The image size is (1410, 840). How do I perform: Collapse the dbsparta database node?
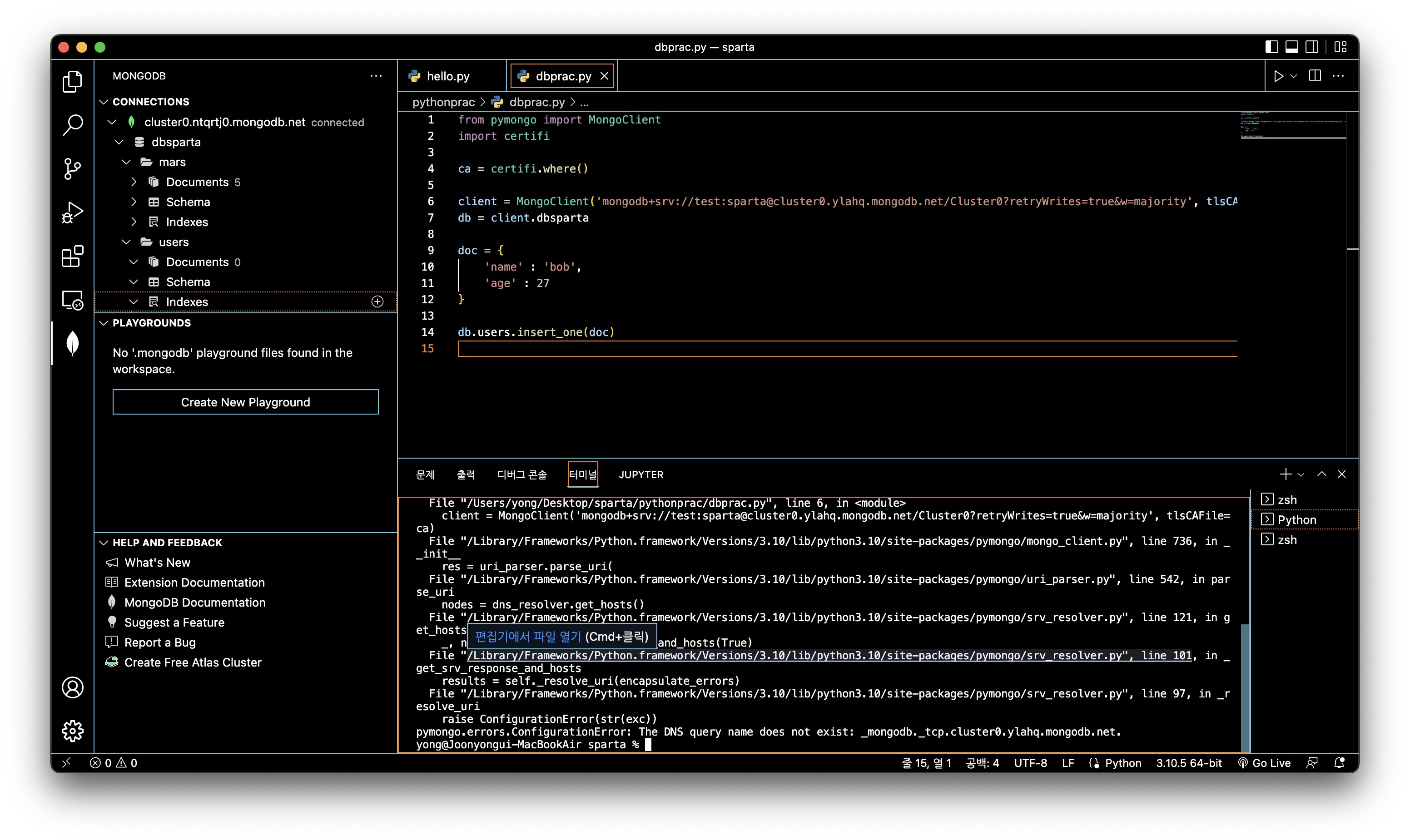(119, 142)
